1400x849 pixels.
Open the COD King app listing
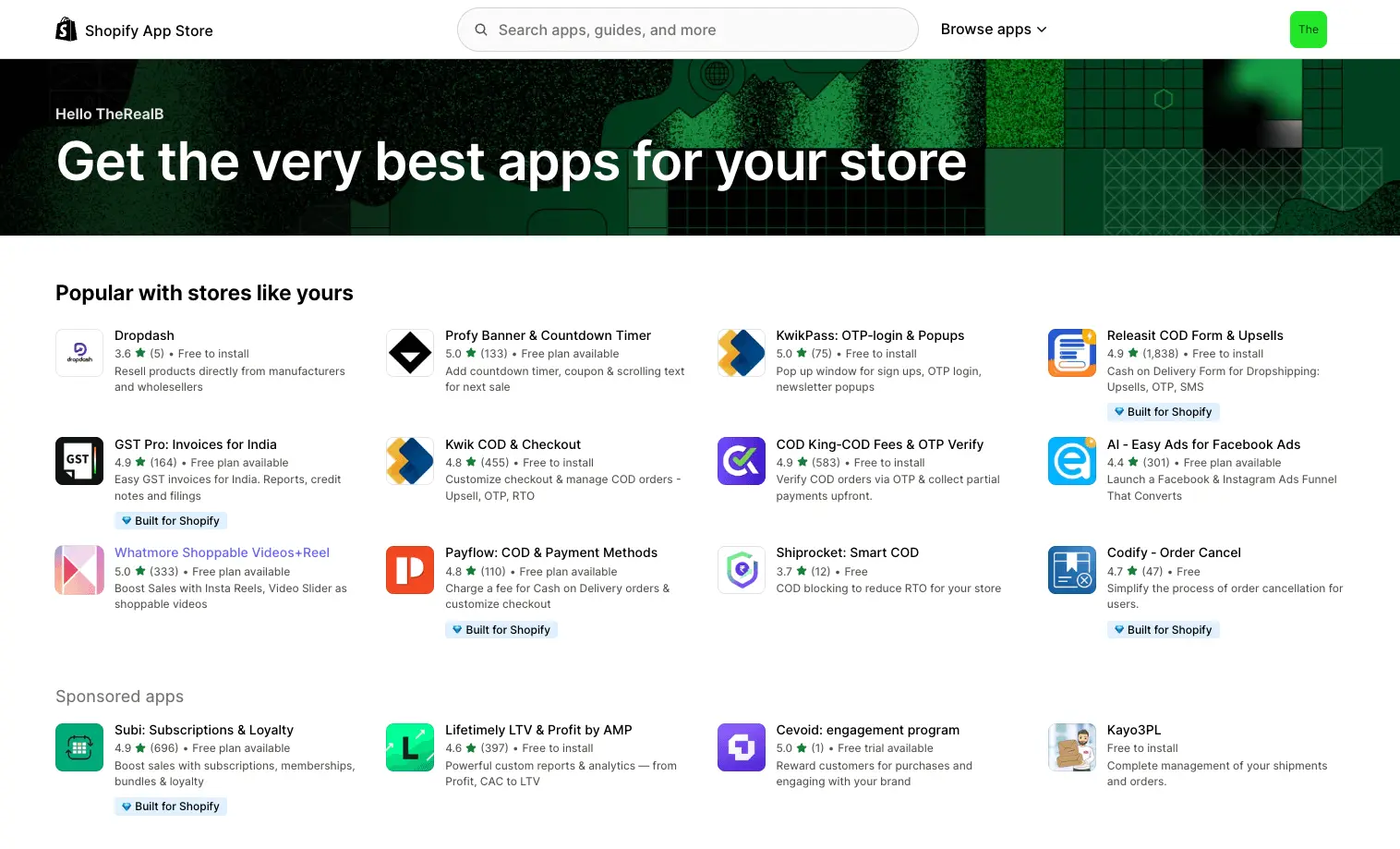[880, 444]
